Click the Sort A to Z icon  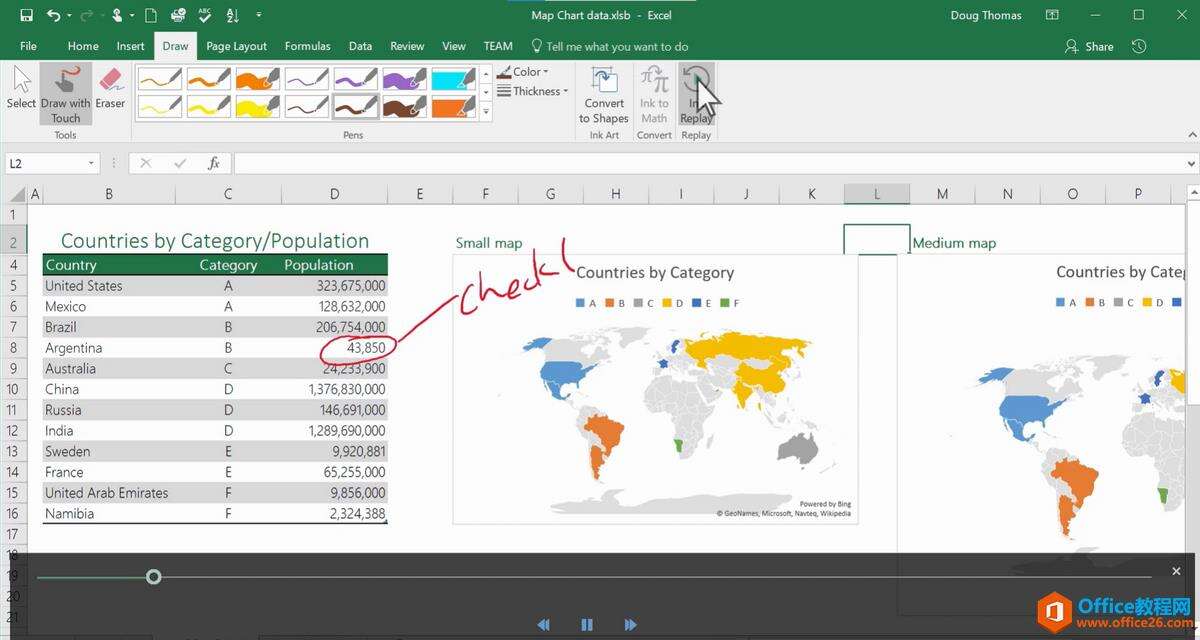232,14
